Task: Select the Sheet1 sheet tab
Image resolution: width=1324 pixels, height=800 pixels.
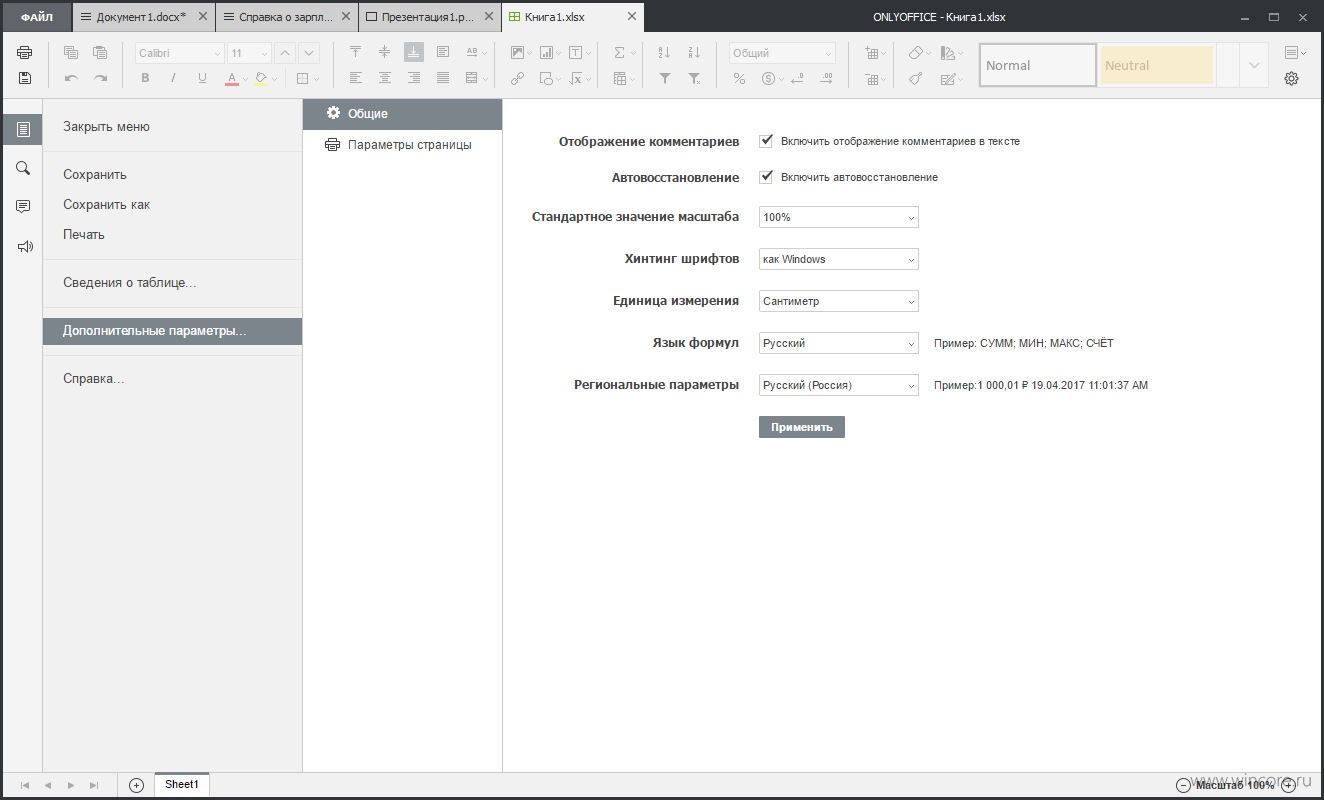Action: (x=182, y=785)
